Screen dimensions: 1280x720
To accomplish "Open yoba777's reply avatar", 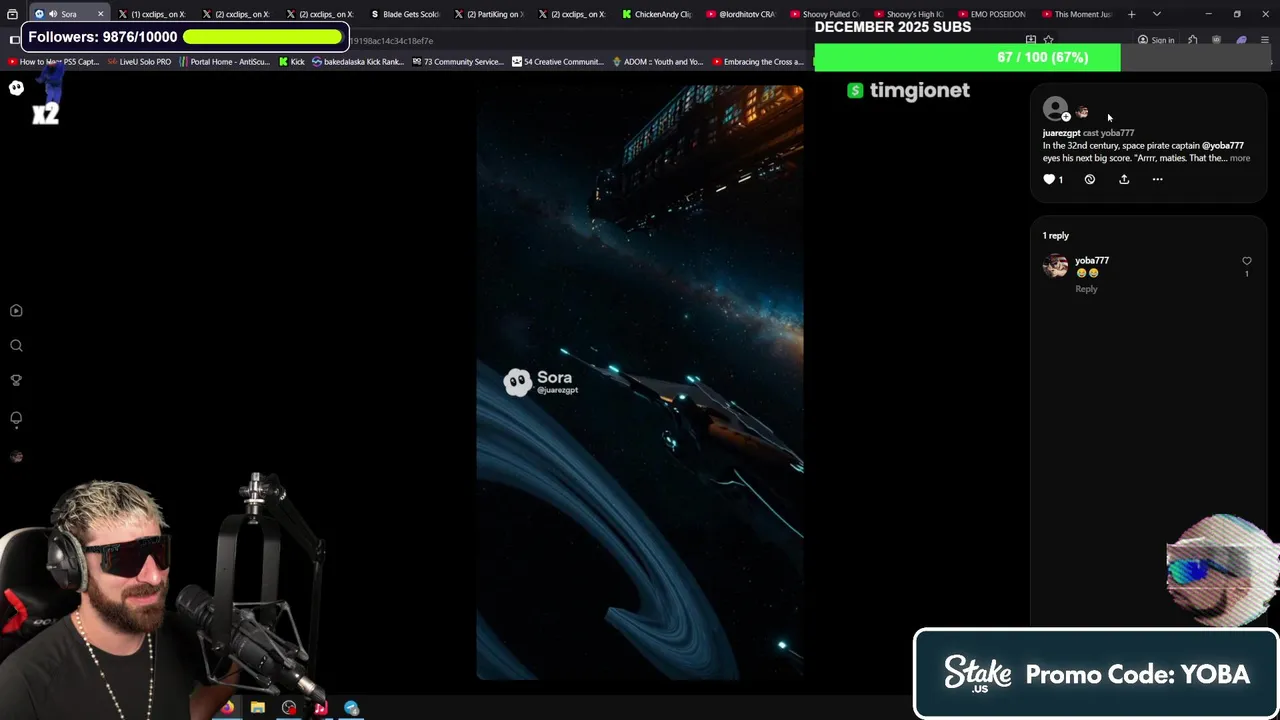I will pyautogui.click(x=1055, y=265).
